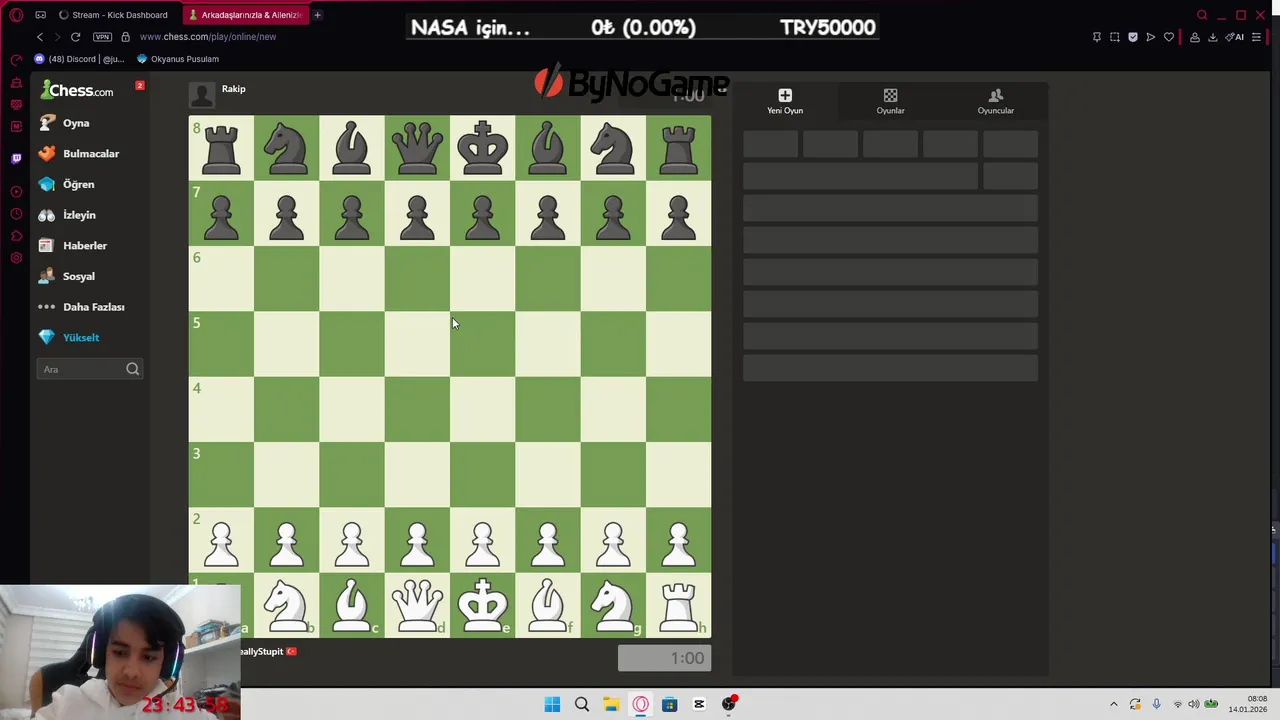Expand the hidden system tray icons
The height and width of the screenshot is (720, 1280).
[1114, 705]
